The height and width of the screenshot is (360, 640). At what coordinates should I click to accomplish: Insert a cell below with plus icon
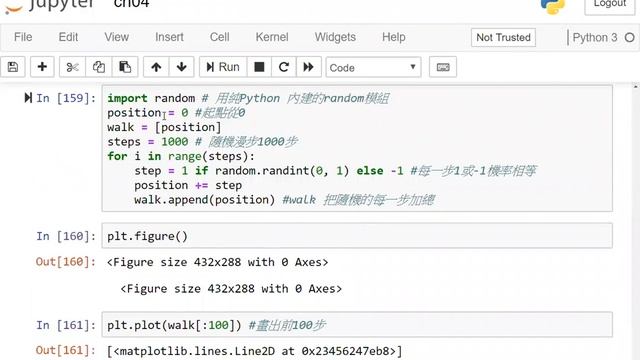pyautogui.click(x=42, y=67)
